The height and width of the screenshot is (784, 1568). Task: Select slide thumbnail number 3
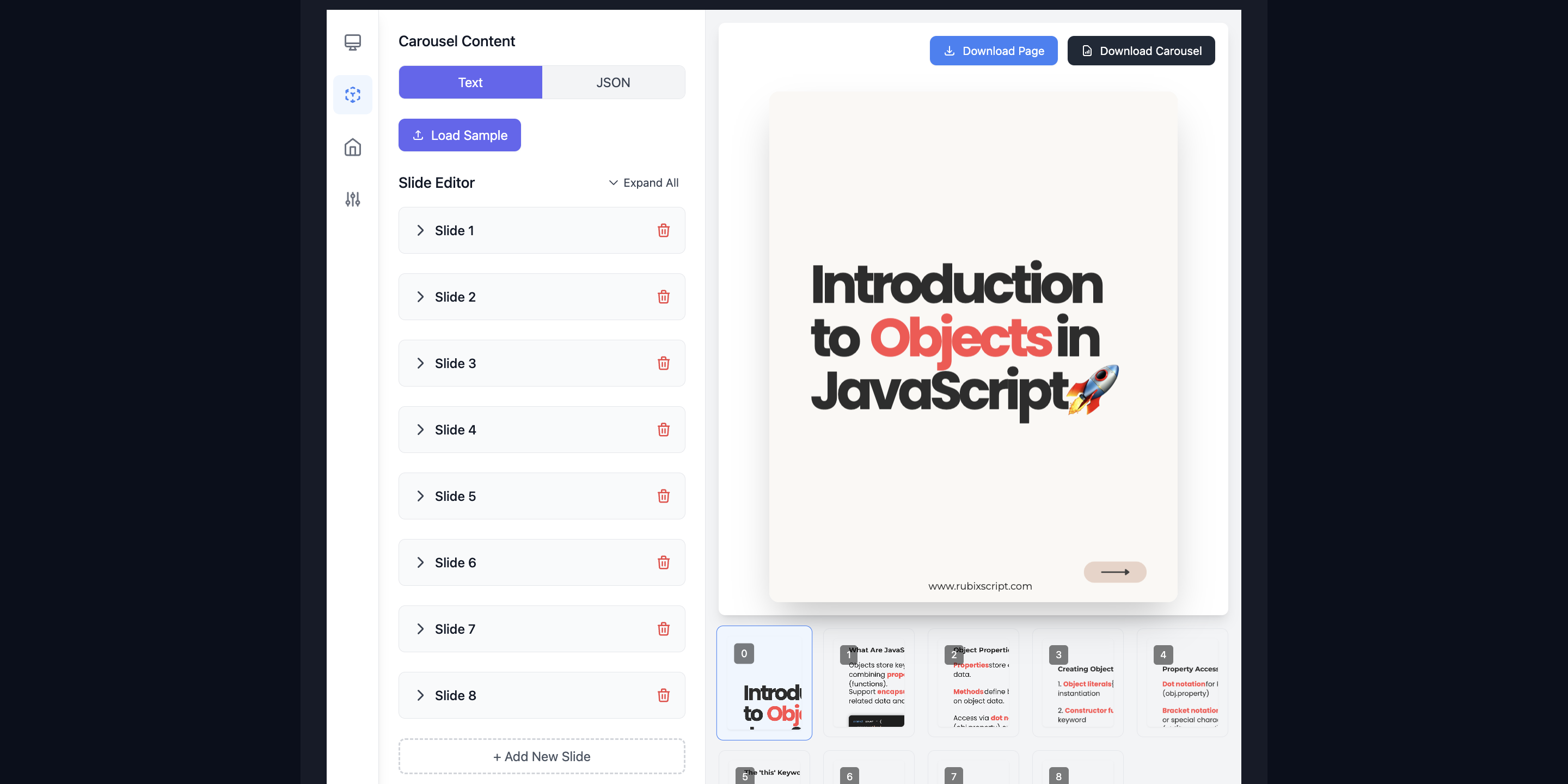[x=1077, y=683]
